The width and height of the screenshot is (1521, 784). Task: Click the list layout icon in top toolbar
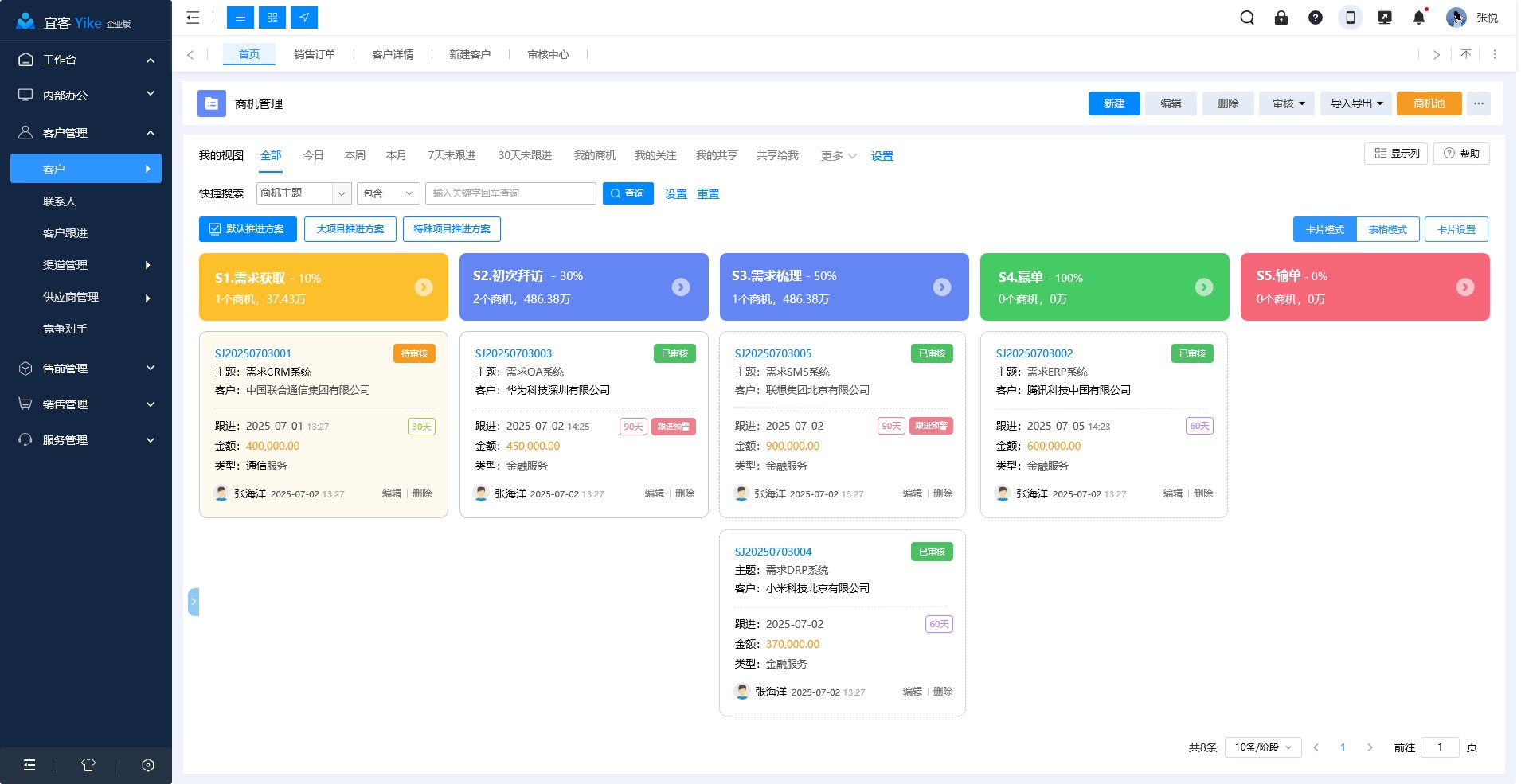(240, 18)
